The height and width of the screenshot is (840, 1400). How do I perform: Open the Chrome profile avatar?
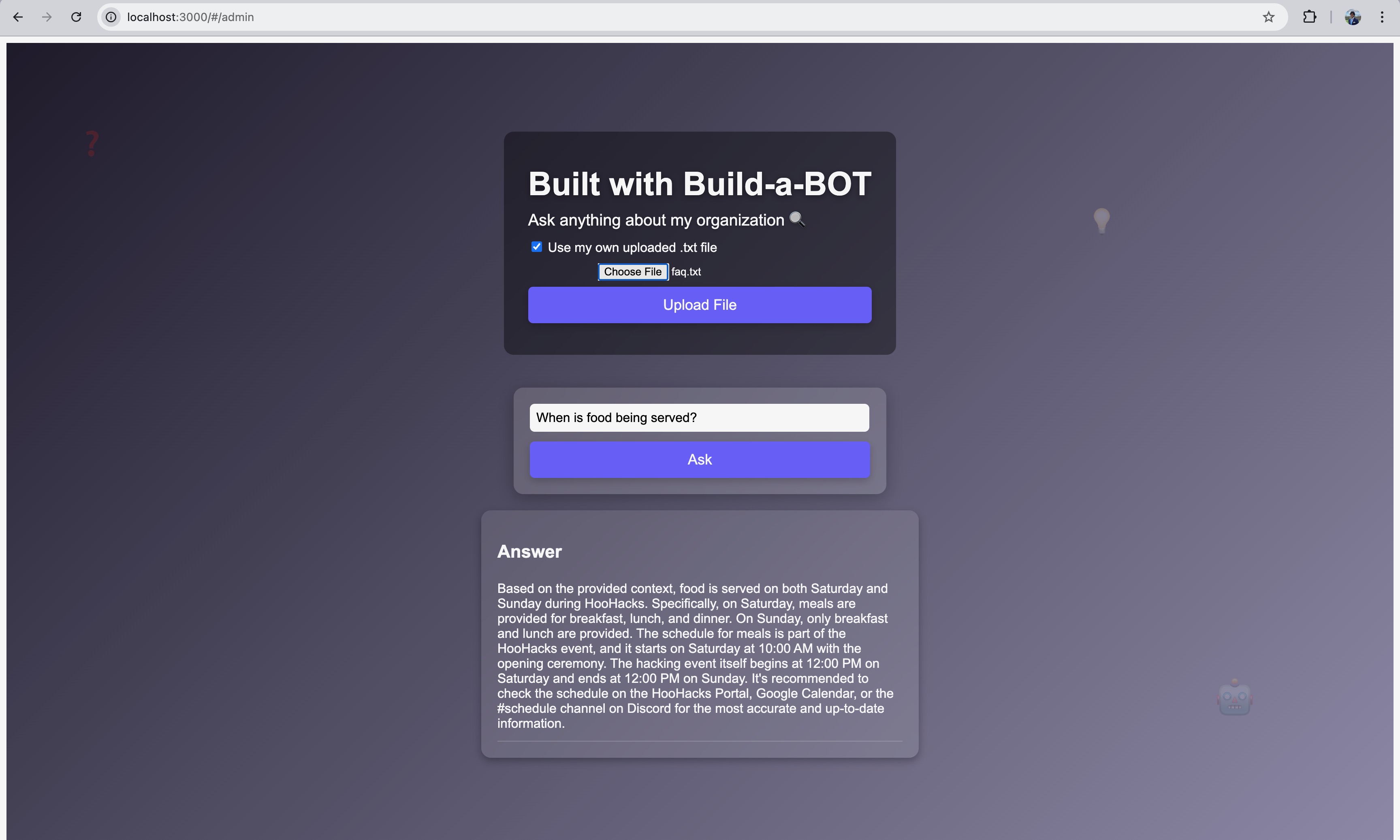(x=1353, y=17)
